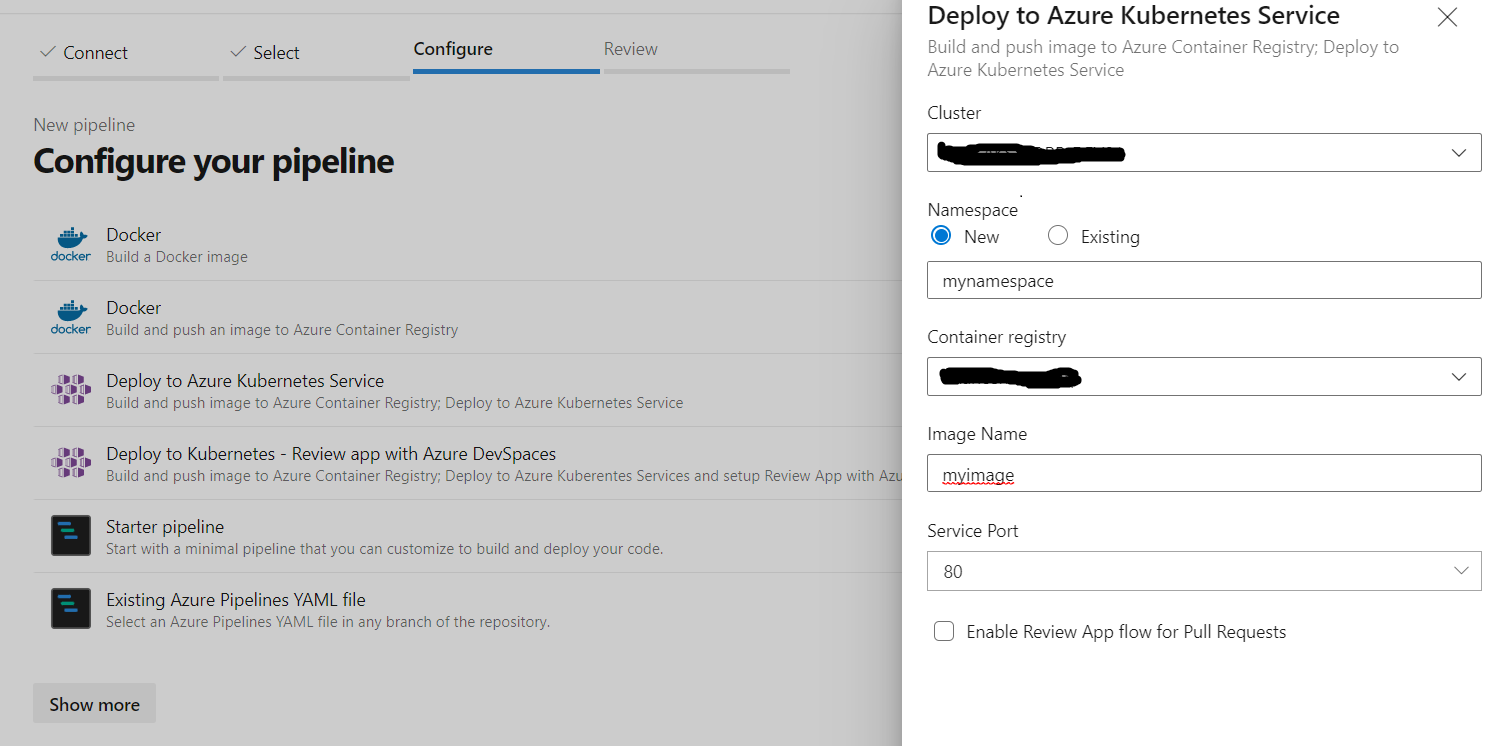Click the namespace input field containing mynamespace
This screenshot has height=746, width=1490.
(1204, 280)
